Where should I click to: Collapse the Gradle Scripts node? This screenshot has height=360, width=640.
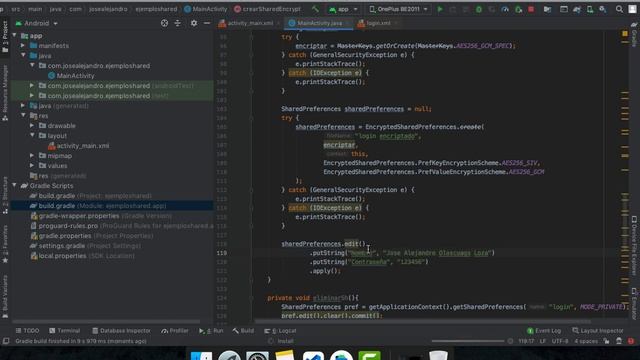[15, 185]
